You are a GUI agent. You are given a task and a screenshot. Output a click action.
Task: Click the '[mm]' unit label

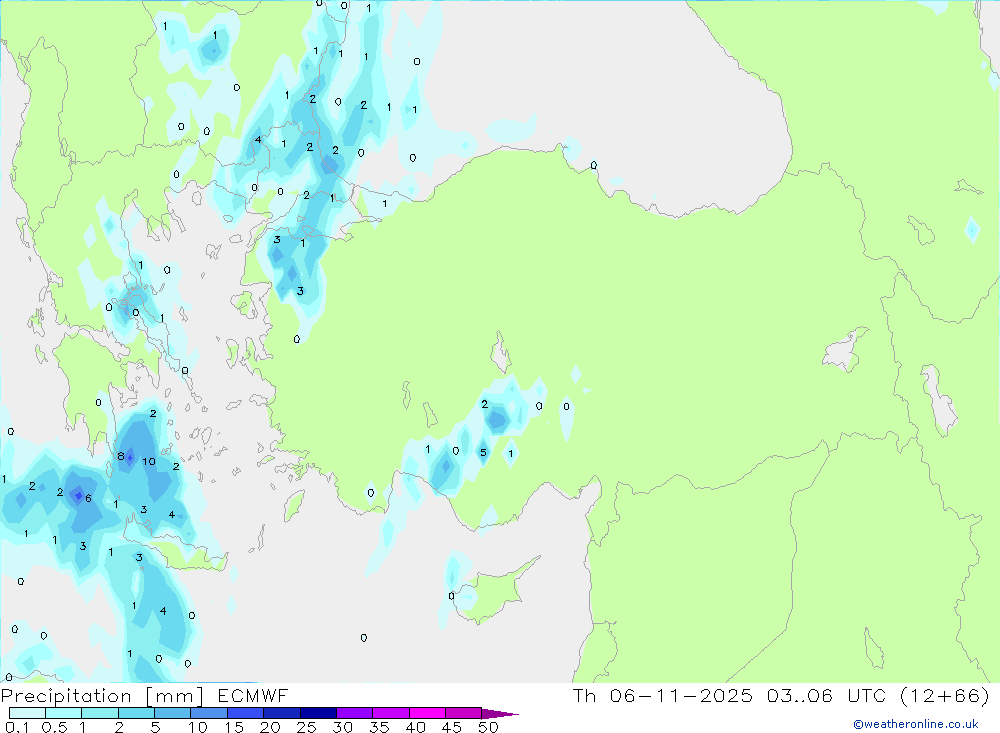coord(174,696)
